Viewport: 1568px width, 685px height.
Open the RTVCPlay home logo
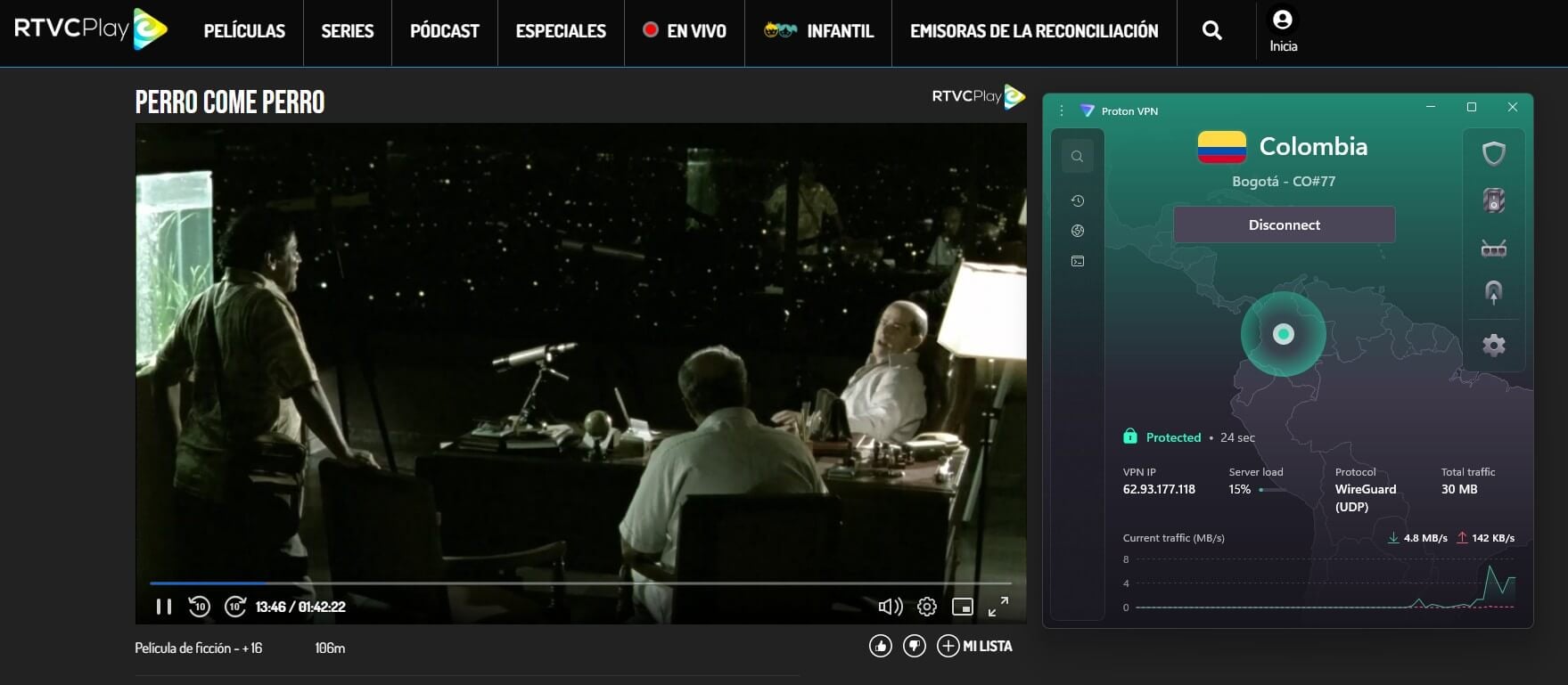pos(90,29)
